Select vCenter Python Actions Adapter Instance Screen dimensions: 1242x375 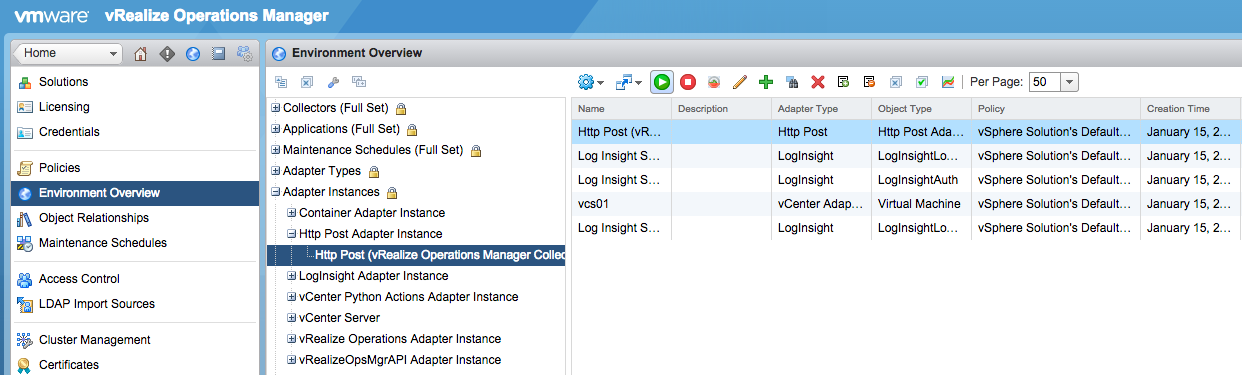click(409, 297)
